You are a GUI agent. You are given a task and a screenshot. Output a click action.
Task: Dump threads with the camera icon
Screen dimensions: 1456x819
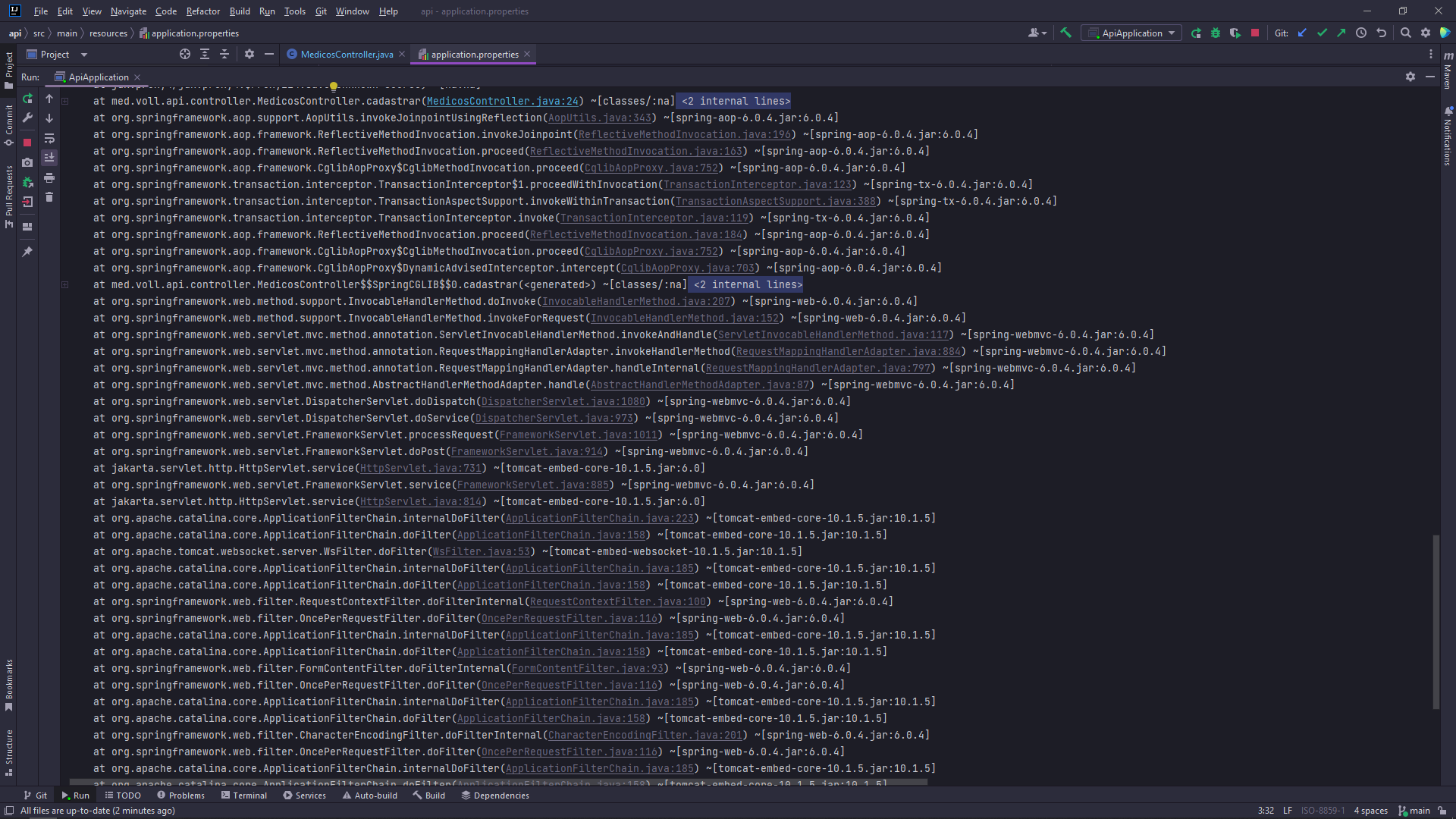(x=27, y=162)
